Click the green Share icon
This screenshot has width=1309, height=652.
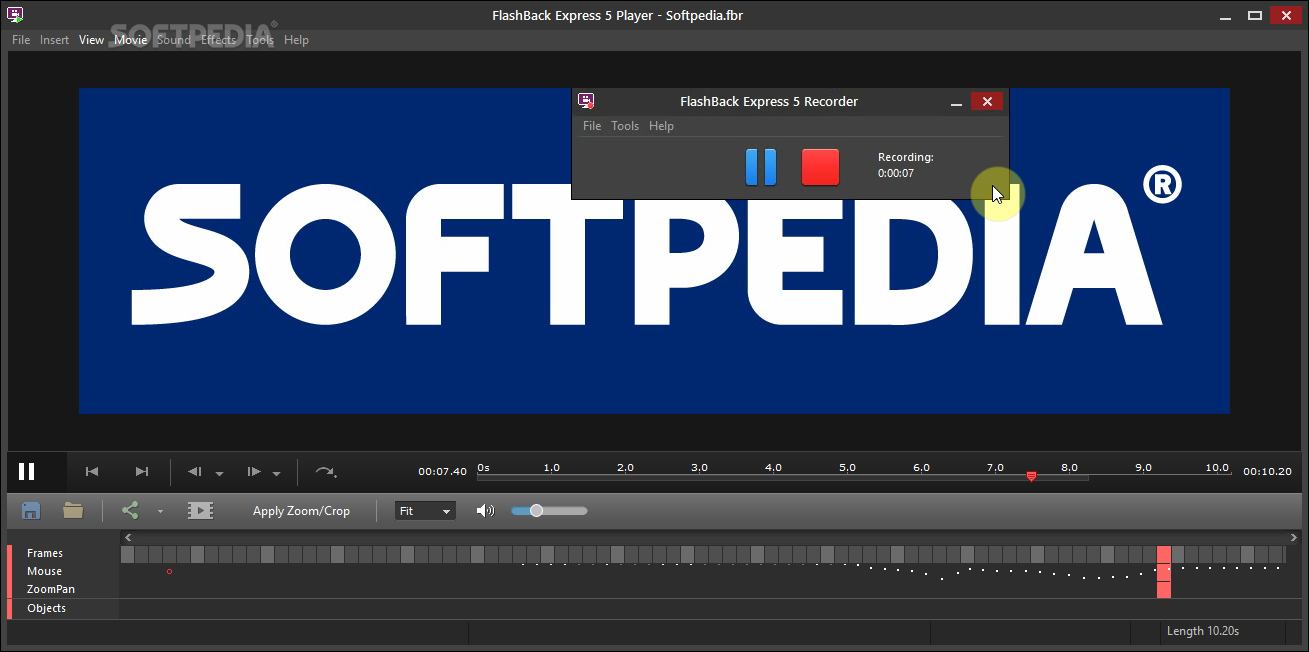130,510
